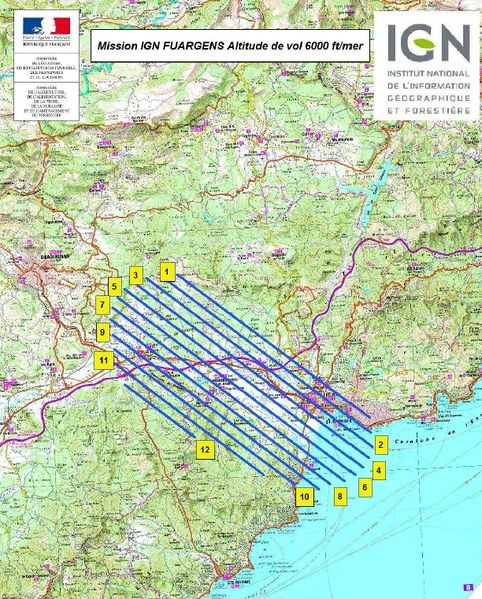Select the yellow marker labeled 10
This screenshot has height=599, width=482.
click(x=304, y=497)
